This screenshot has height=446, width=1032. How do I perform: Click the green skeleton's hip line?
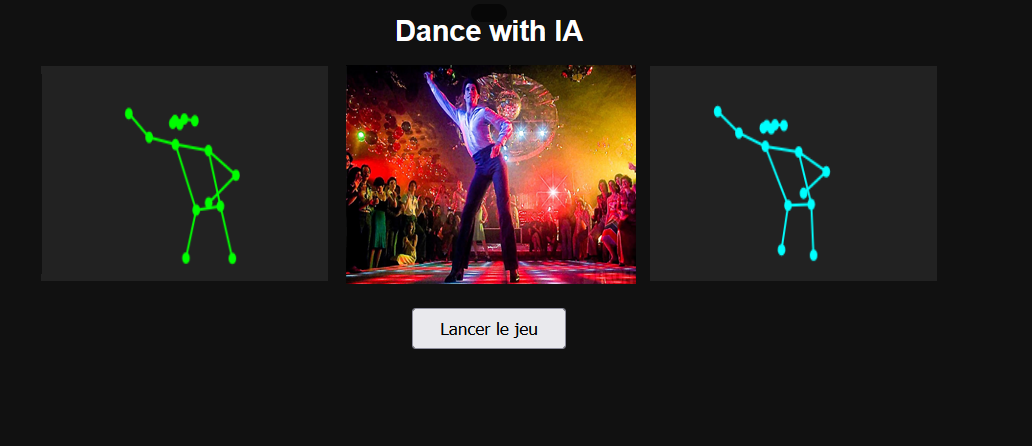208,208
